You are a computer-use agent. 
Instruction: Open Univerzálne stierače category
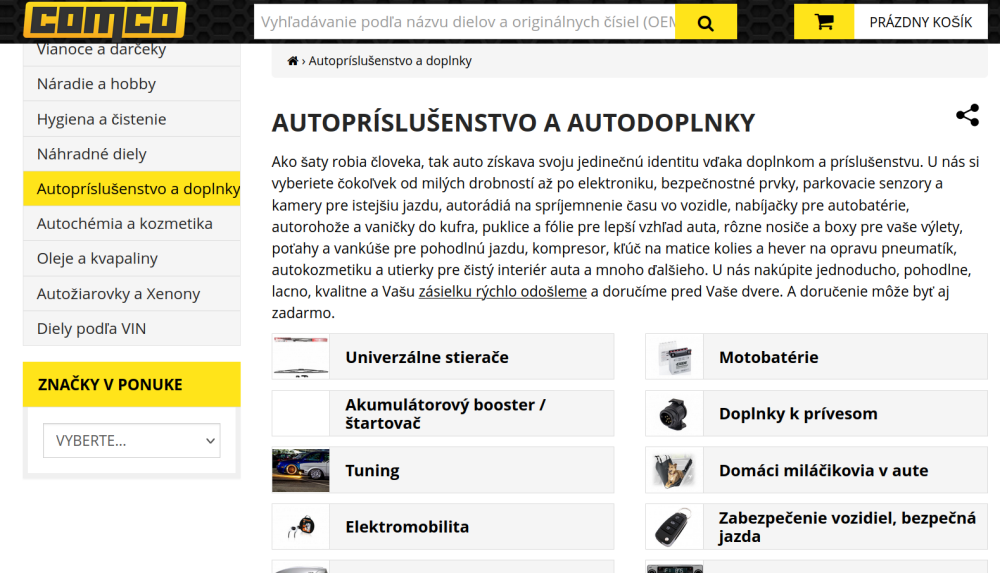443,357
